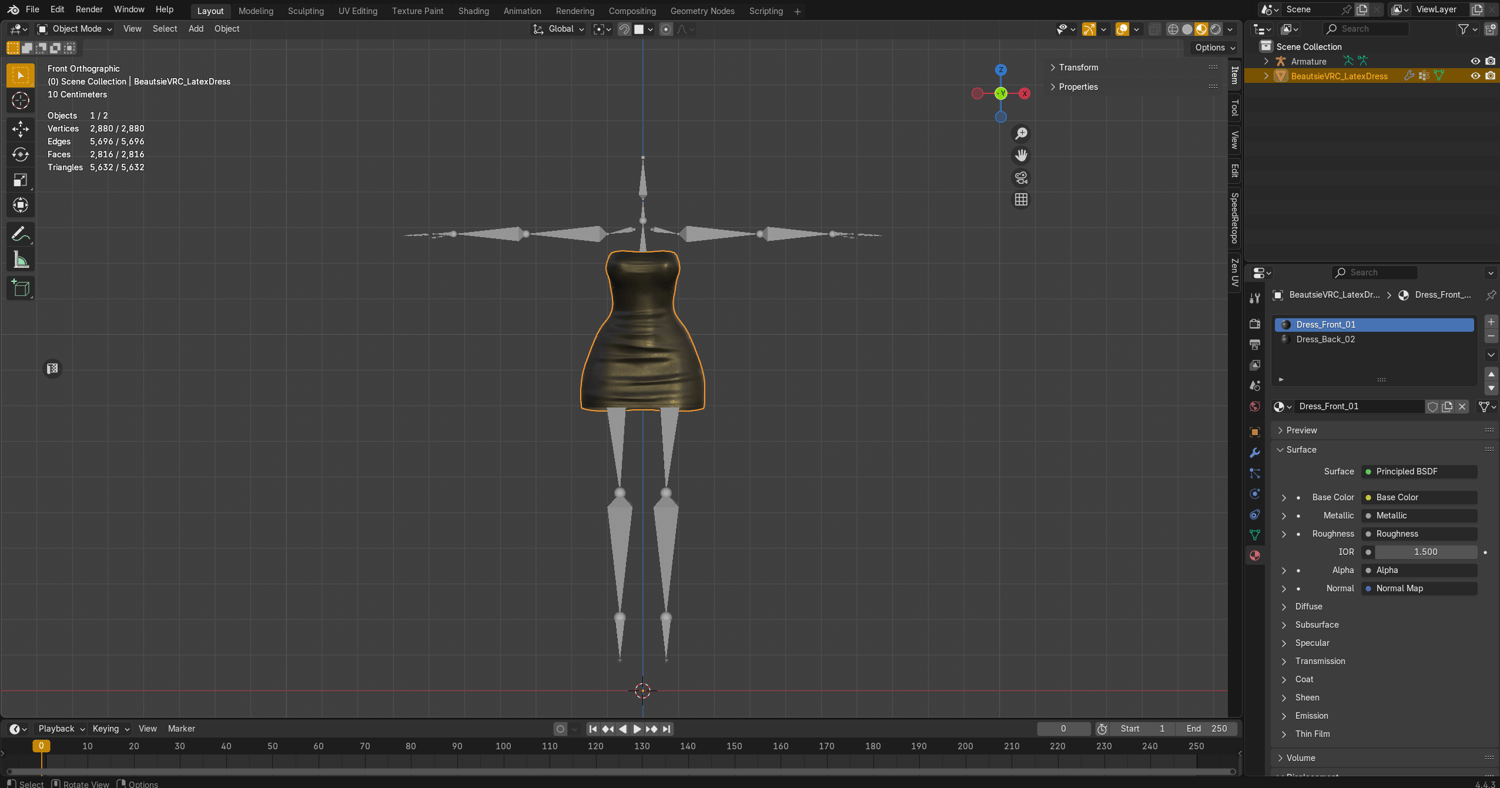Open the Render menu

[x=89, y=9]
